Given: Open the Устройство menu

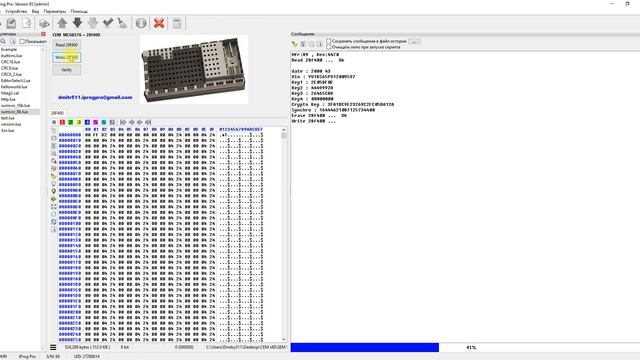Looking at the screenshot, I should [x=16, y=11].
